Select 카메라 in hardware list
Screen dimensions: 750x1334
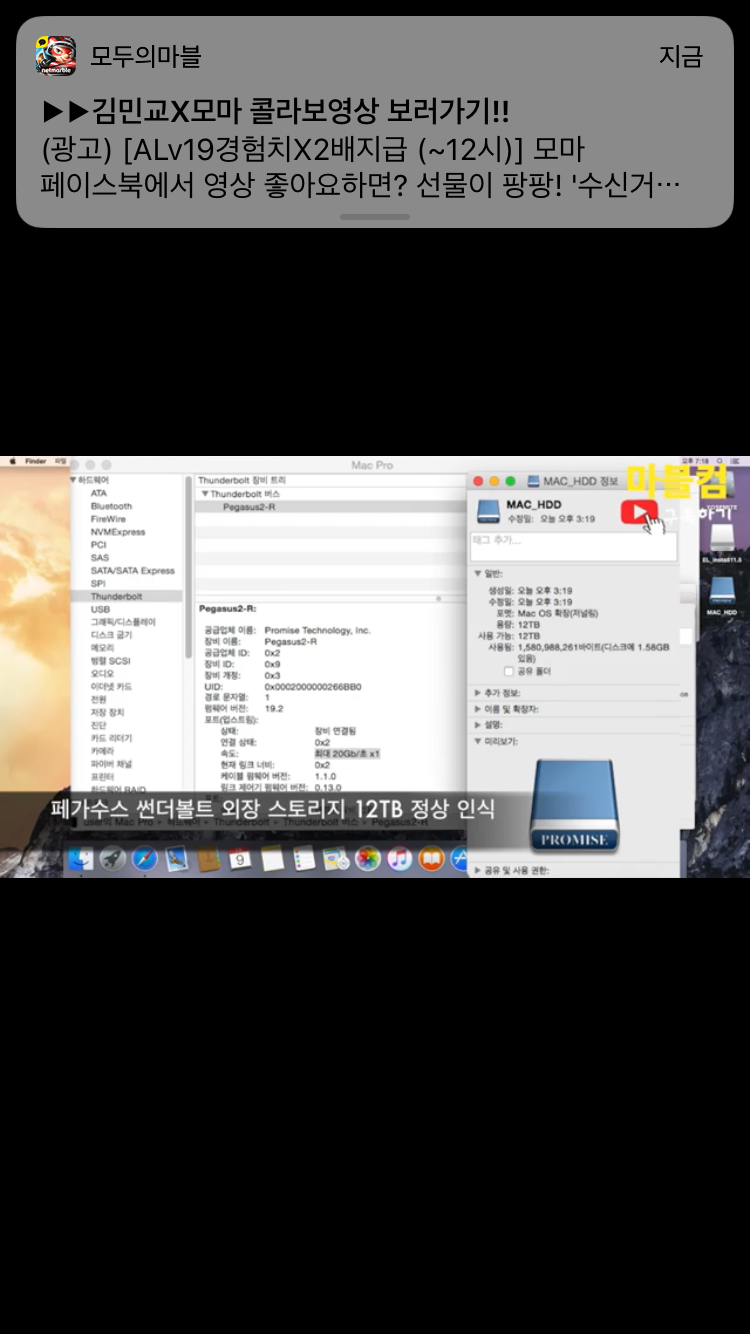click(102, 751)
